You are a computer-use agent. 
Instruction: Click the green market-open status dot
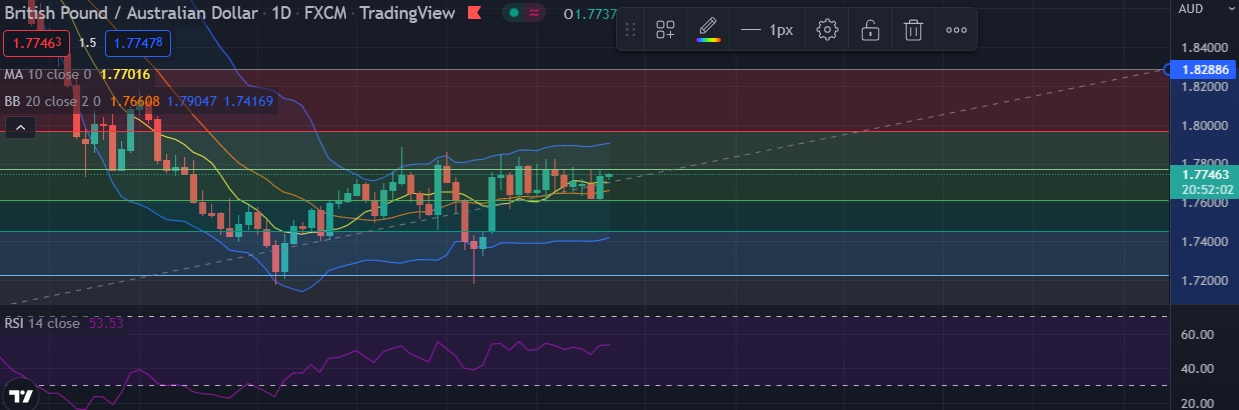[513, 14]
